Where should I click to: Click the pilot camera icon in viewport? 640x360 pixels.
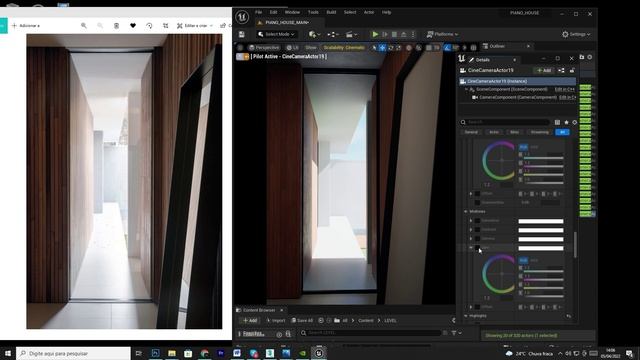click(242, 57)
